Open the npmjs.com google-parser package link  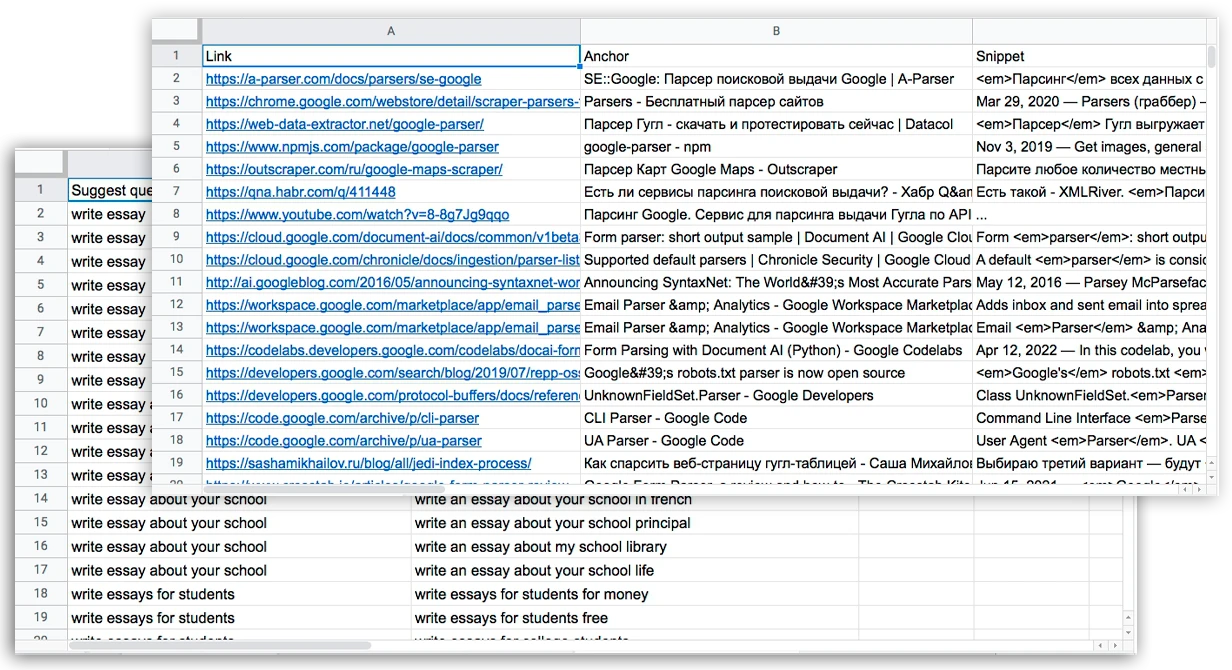pyautogui.click(x=351, y=147)
